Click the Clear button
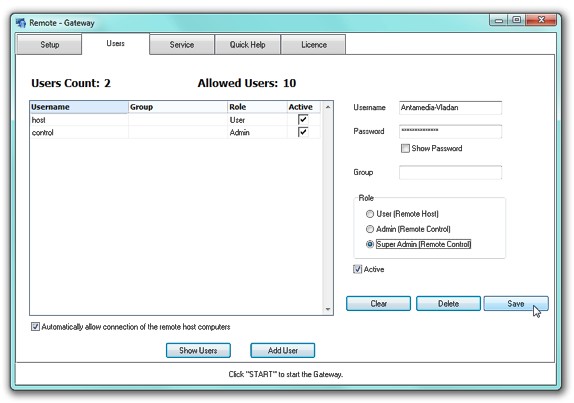 [379, 303]
